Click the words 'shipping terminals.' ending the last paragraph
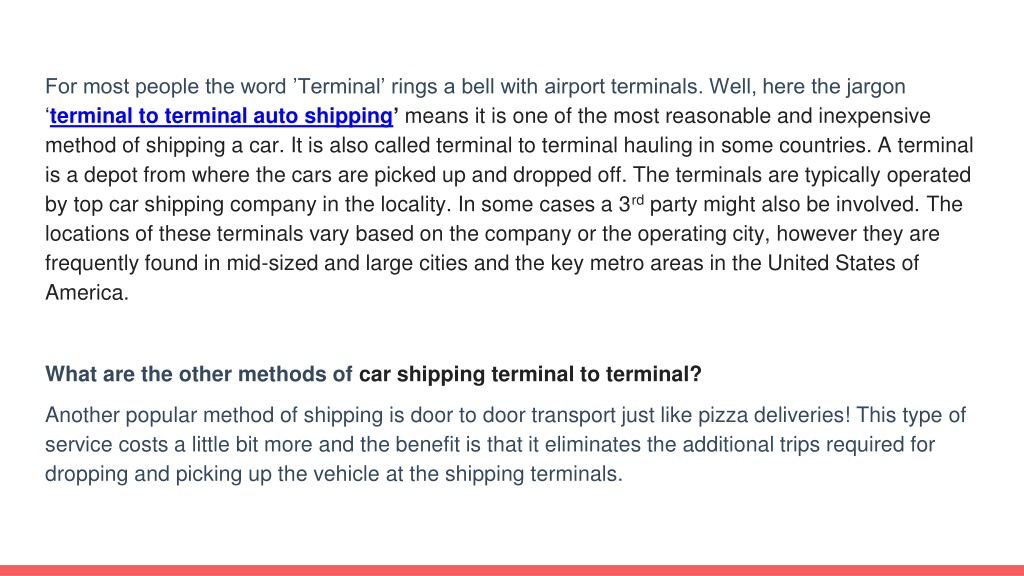Screen dimensions: 1024x576 tap(534, 474)
